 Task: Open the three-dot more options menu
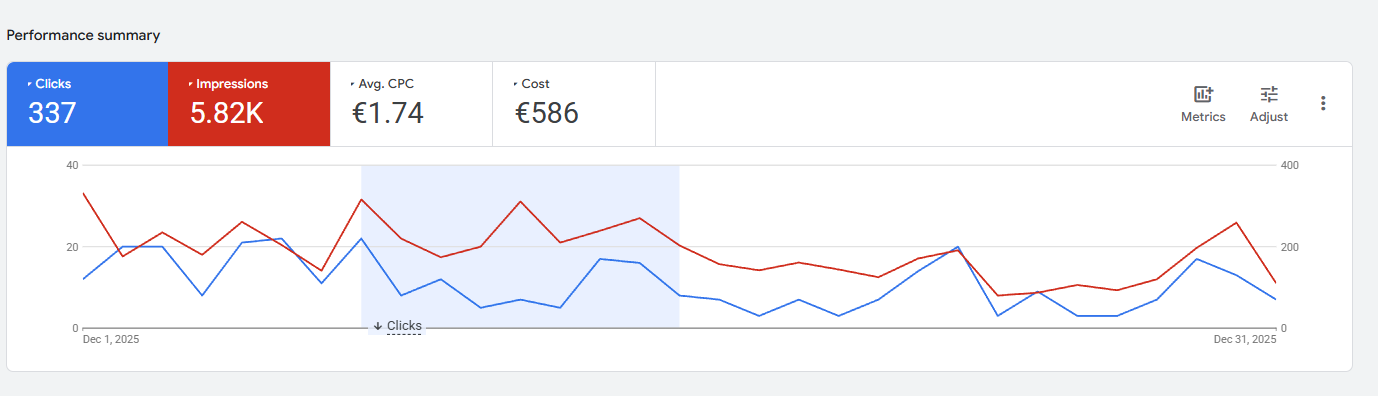(x=1323, y=103)
